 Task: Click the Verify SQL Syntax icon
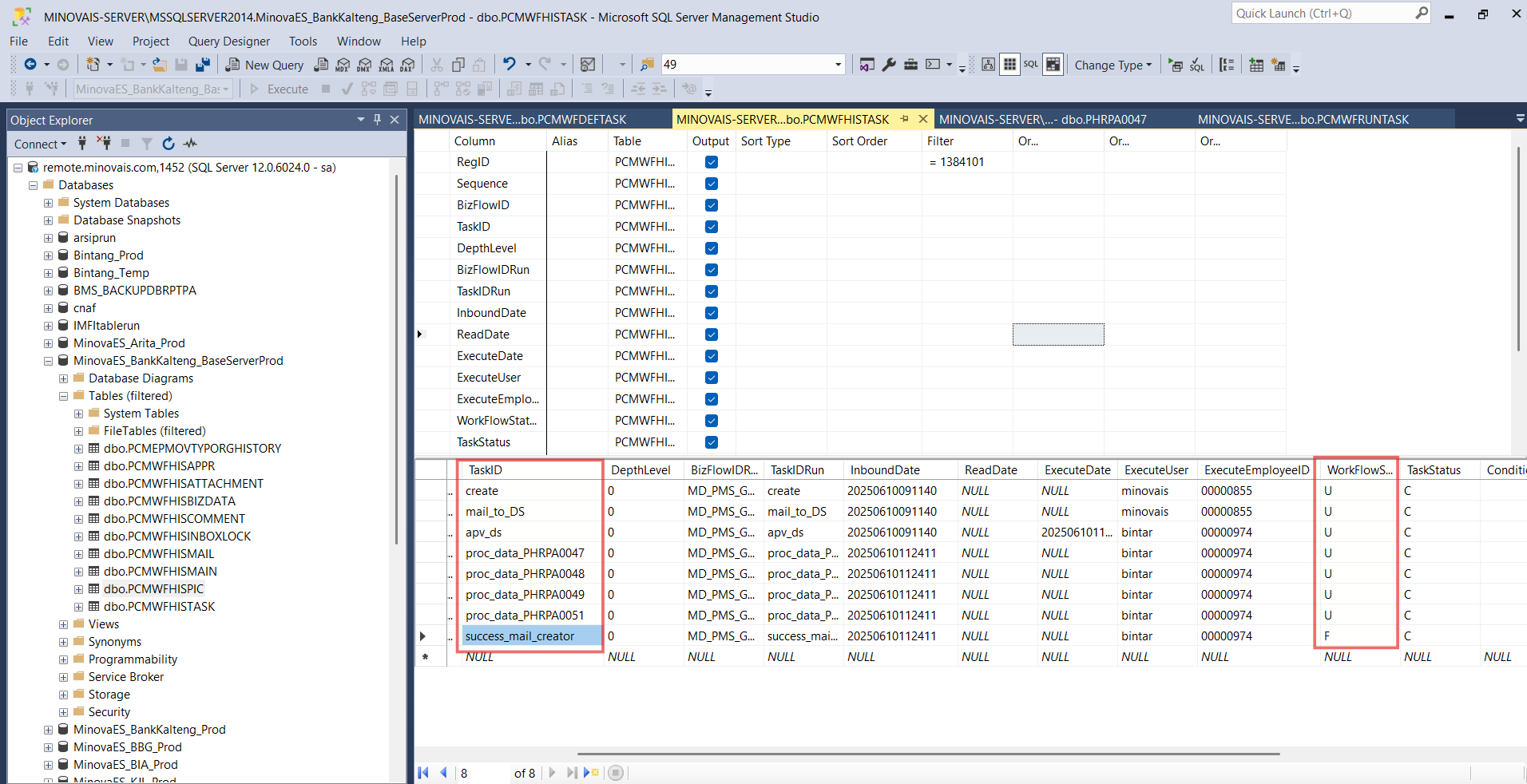tap(1197, 65)
